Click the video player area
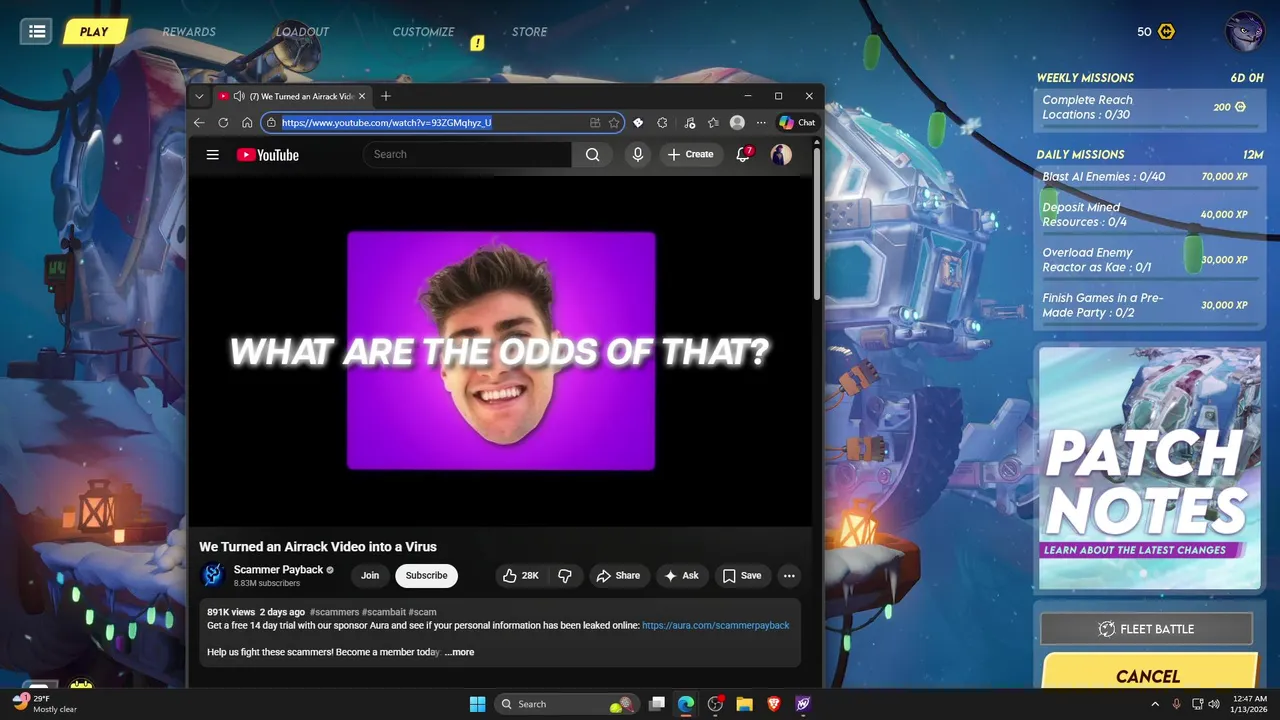Screen dimensions: 1280x720 pos(500,351)
